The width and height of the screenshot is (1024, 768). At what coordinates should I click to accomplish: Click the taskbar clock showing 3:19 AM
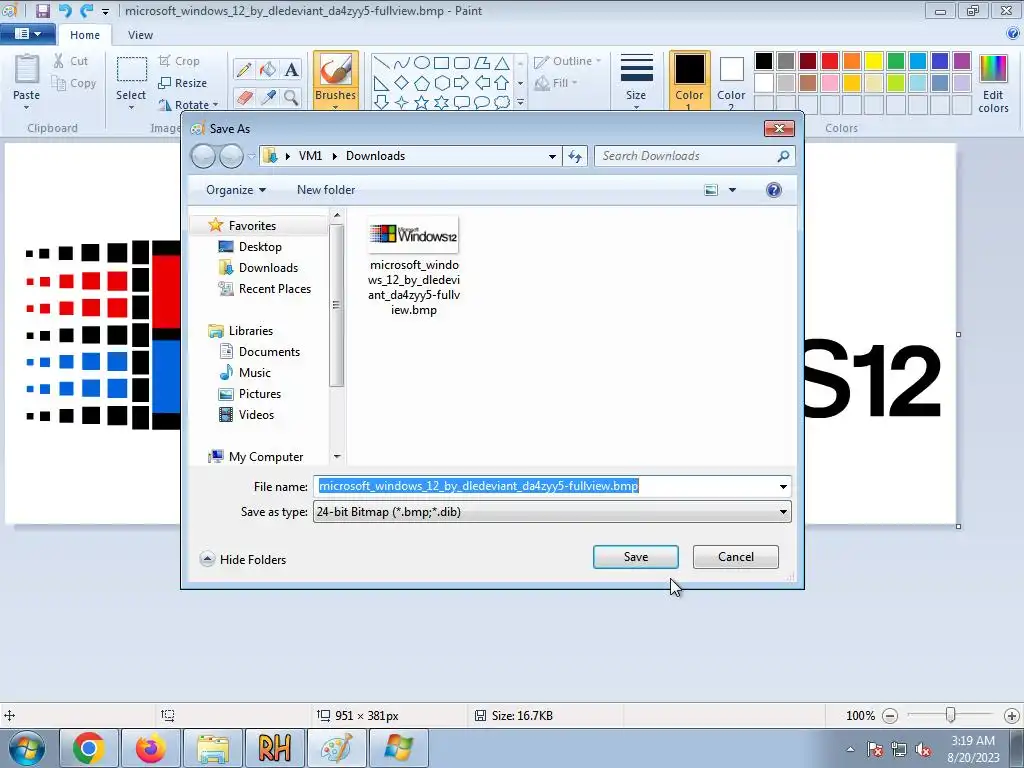point(973,749)
